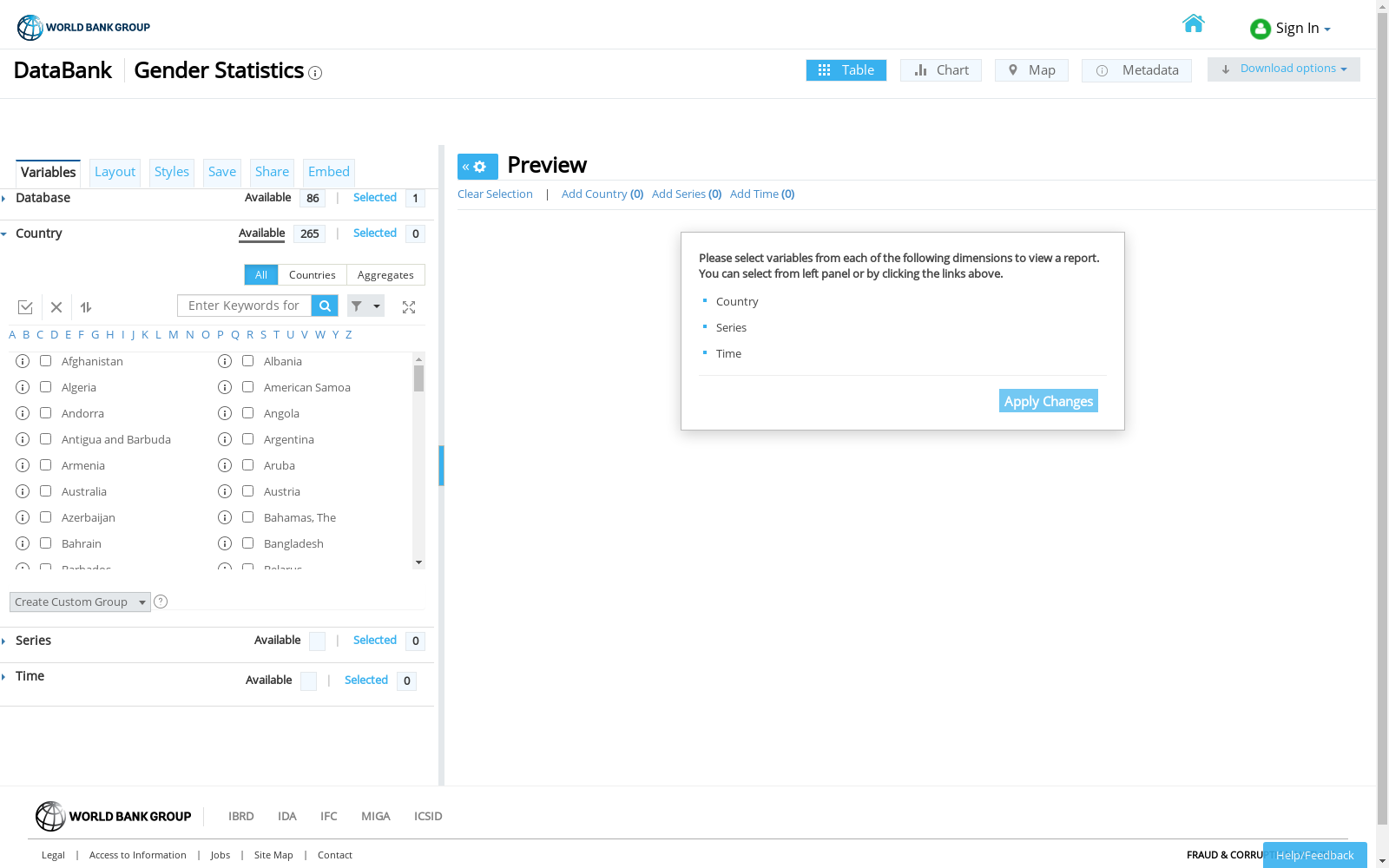Check the Australia checkbox
1389x868 pixels.
click(46, 491)
